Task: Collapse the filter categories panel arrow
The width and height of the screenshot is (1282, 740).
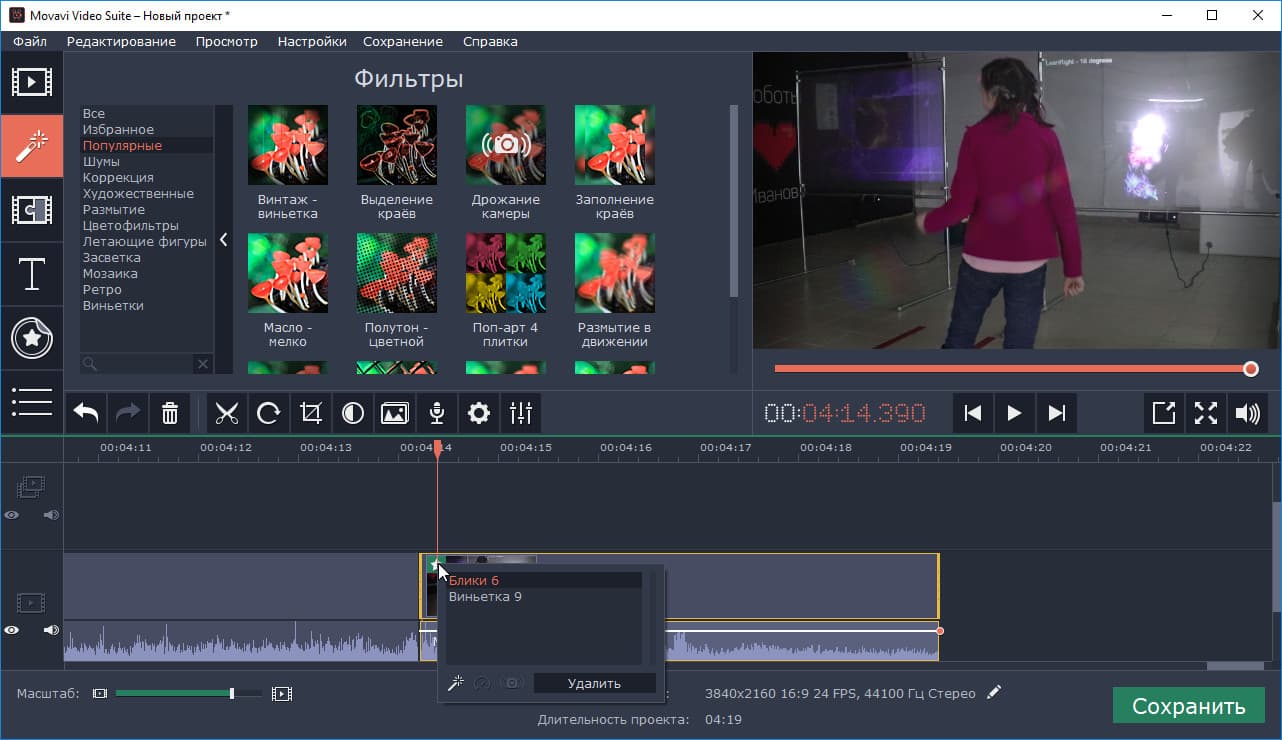Action: (224, 240)
